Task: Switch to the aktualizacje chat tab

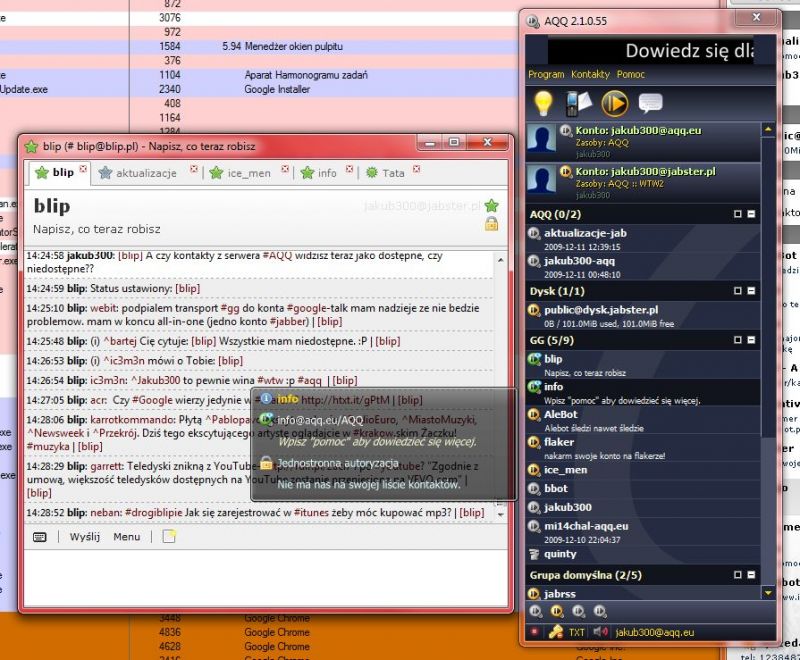Action: 146,173
